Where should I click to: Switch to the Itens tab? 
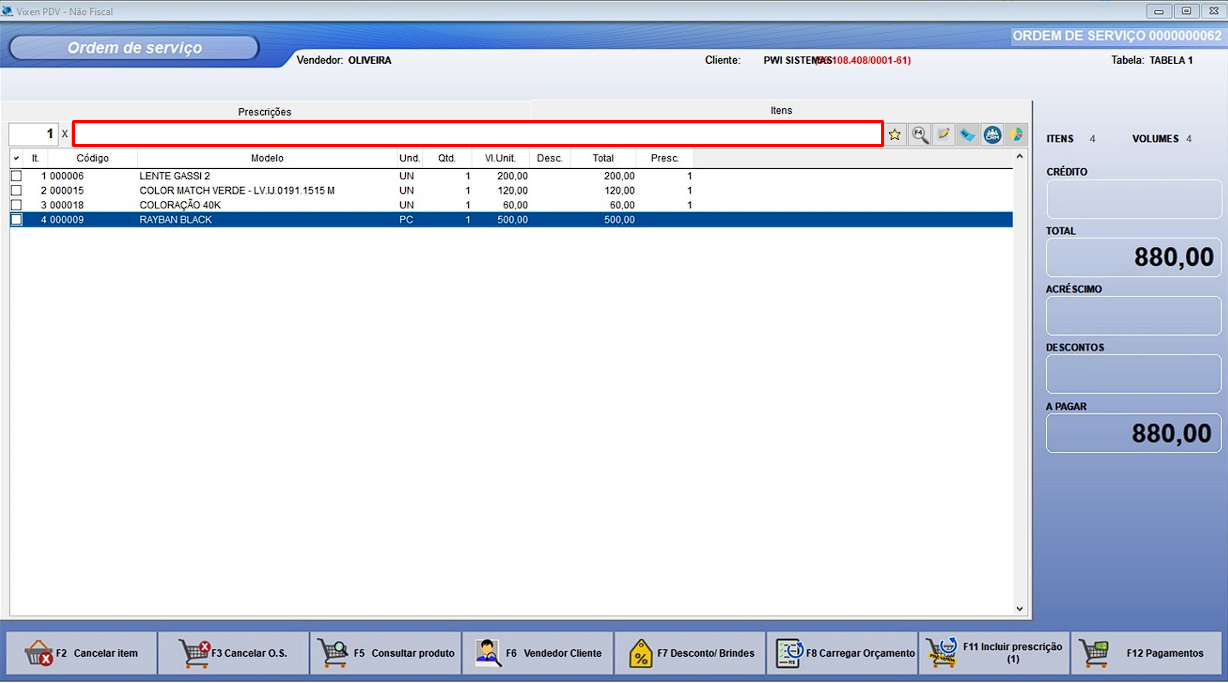[x=781, y=111]
